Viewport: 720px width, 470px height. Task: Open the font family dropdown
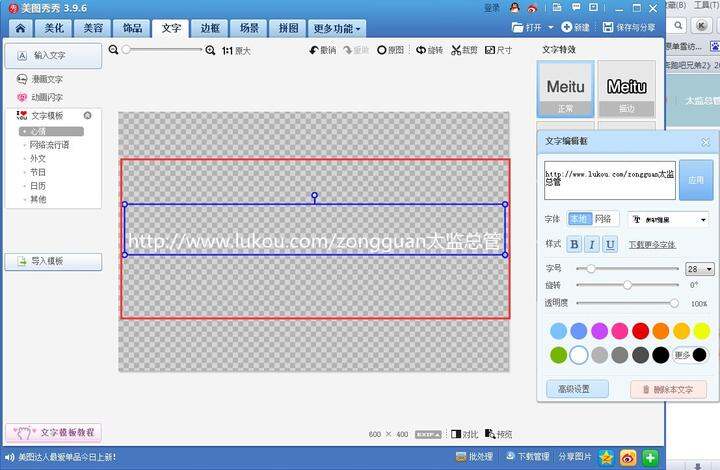click(x=669, y=220)
